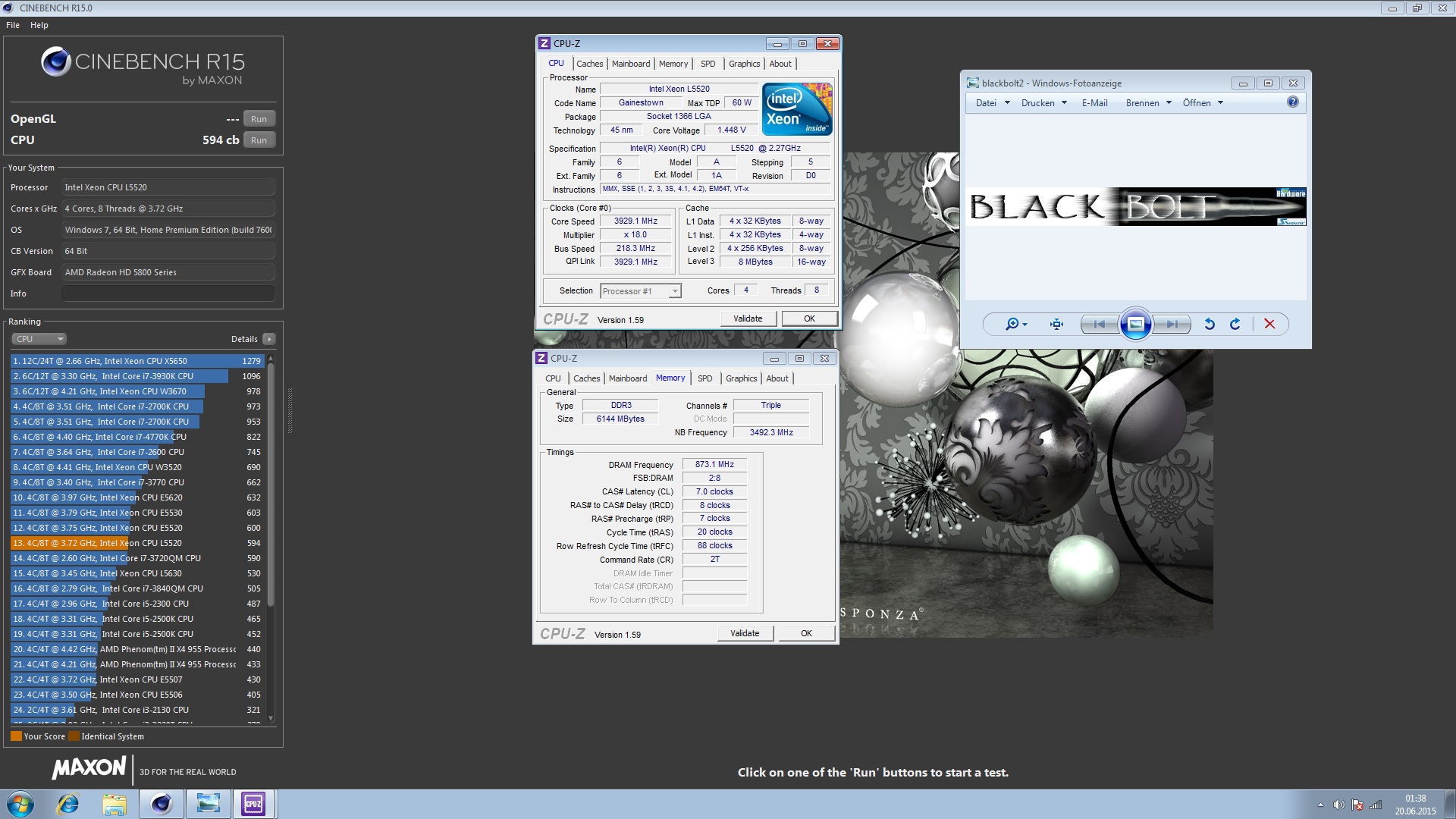
Task: Switch to SPD tab in upper CPU-Z
Action: 708,64
